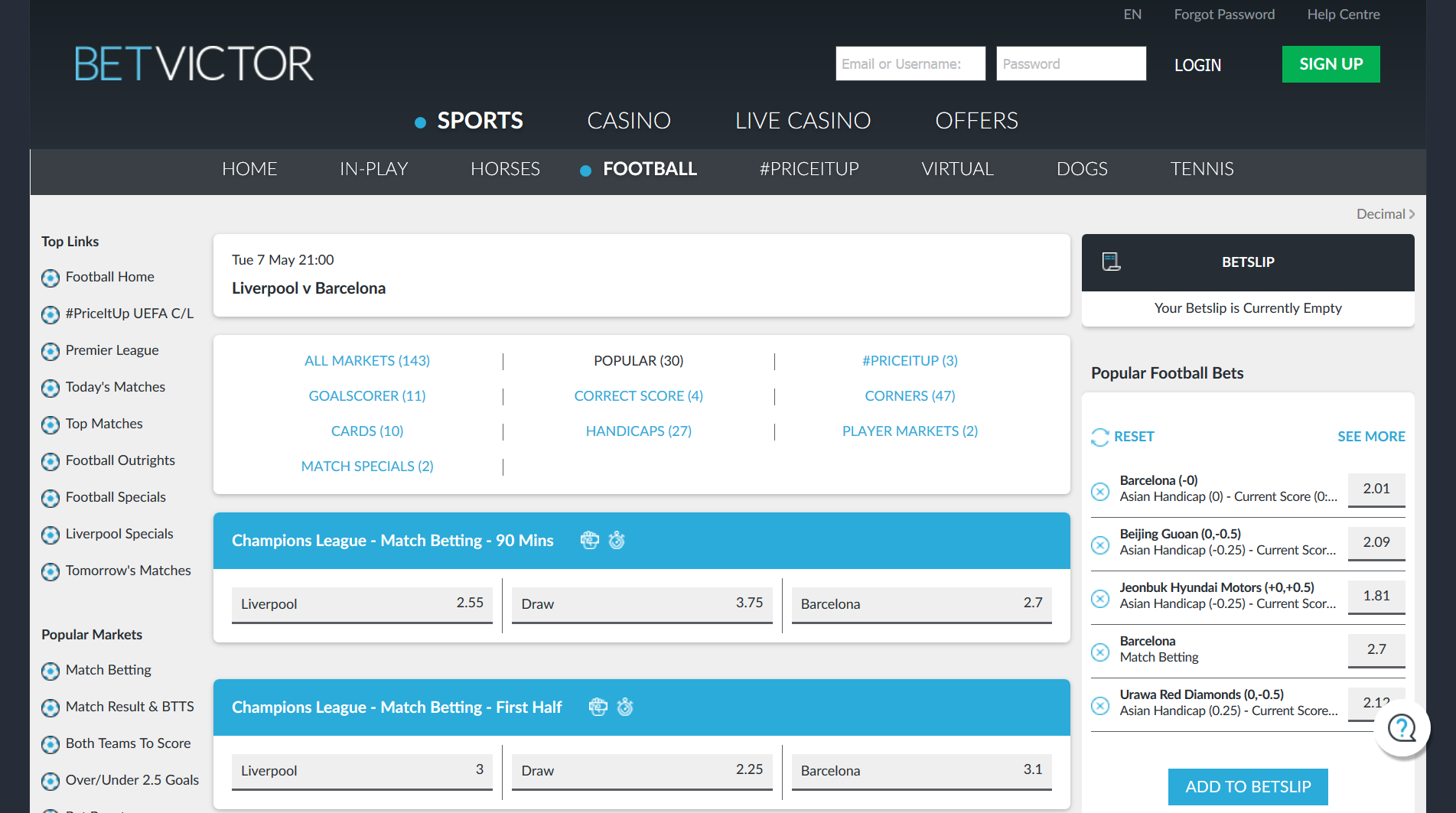Click football icon beside Match Betting

(50, 671)
